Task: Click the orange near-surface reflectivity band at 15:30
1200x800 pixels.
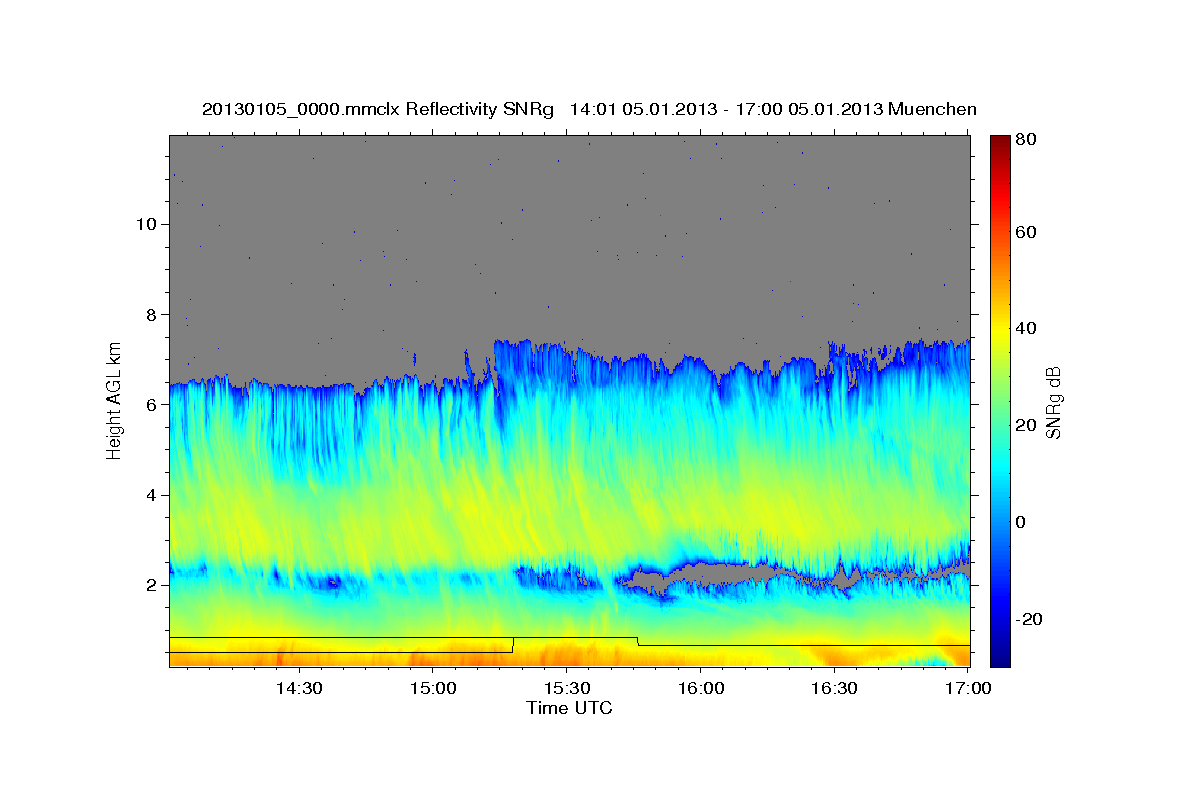Action: (x=566, y=656)
